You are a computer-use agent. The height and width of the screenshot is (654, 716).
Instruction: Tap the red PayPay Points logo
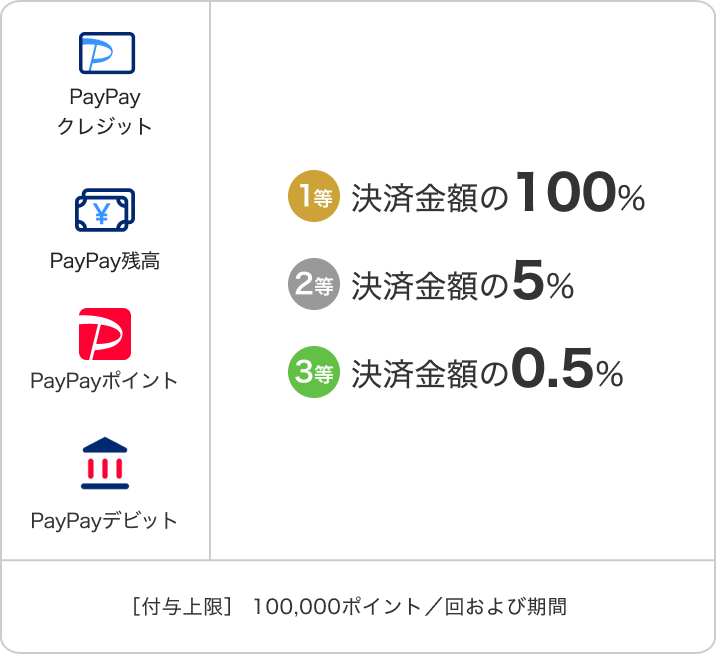pyautogui.click(x=105, y=334)
